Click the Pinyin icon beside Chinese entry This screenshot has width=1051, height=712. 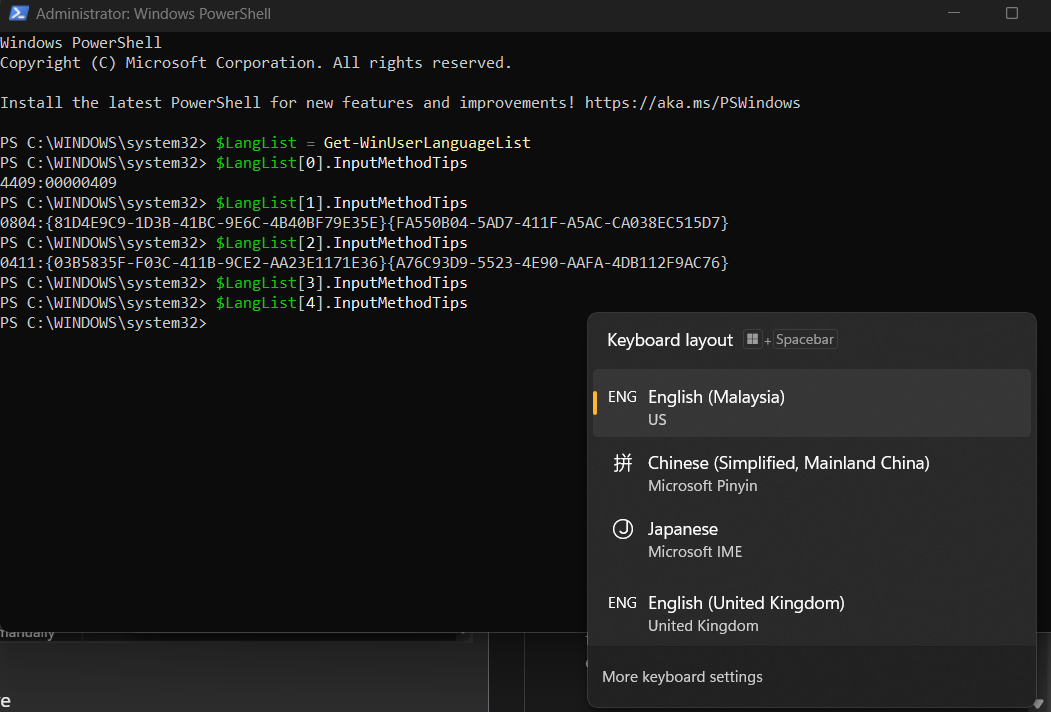point(623,463)
